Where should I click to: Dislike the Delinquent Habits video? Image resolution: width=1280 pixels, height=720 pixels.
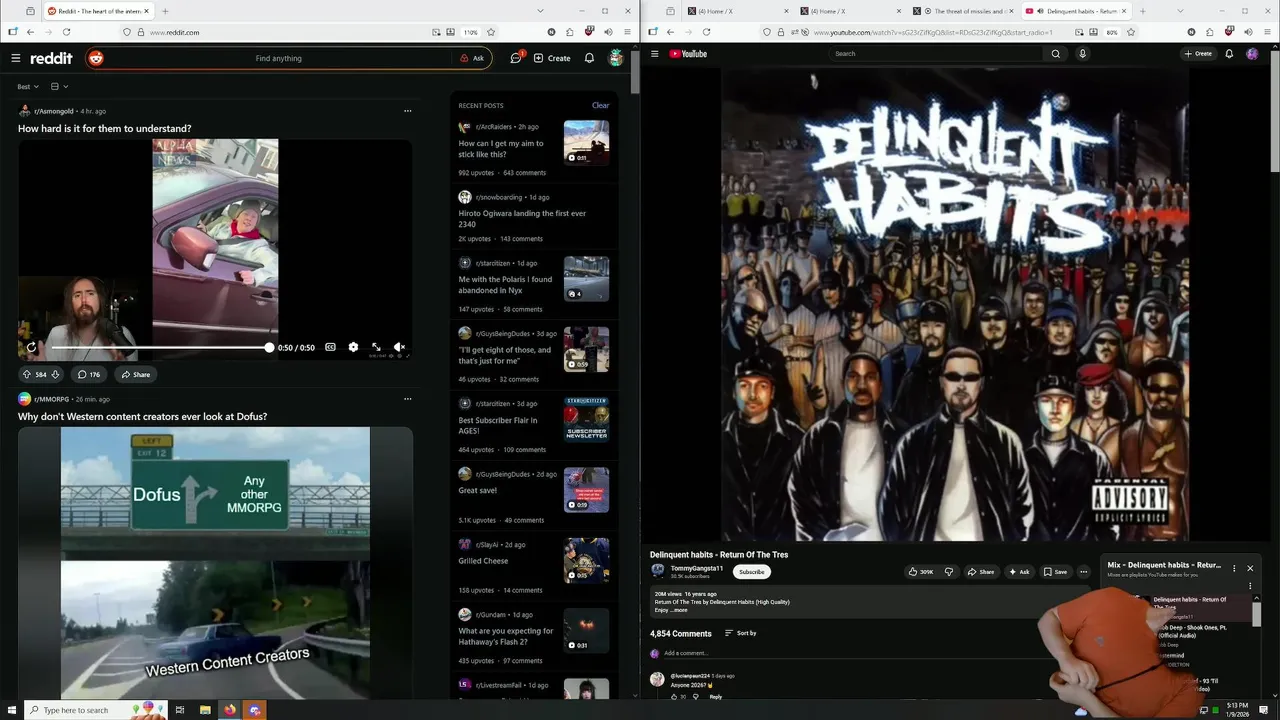[949, 572]
